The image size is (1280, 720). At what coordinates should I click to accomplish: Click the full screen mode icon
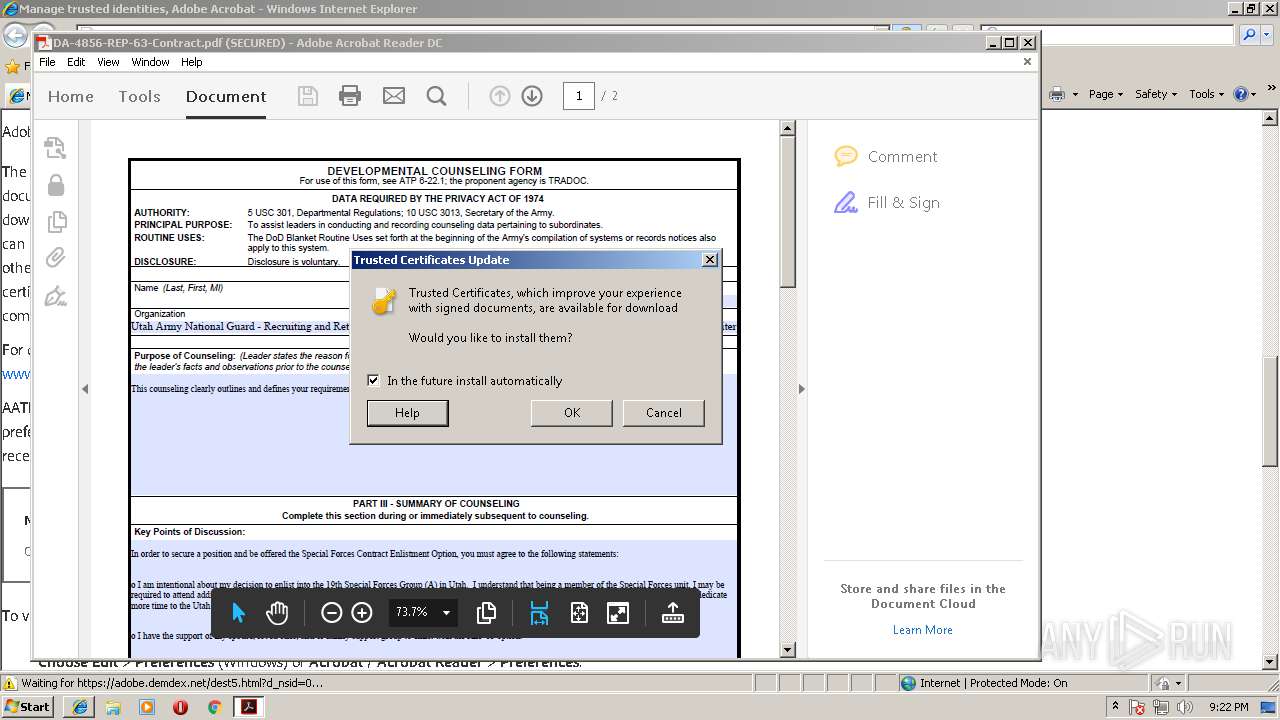(618, 613)
